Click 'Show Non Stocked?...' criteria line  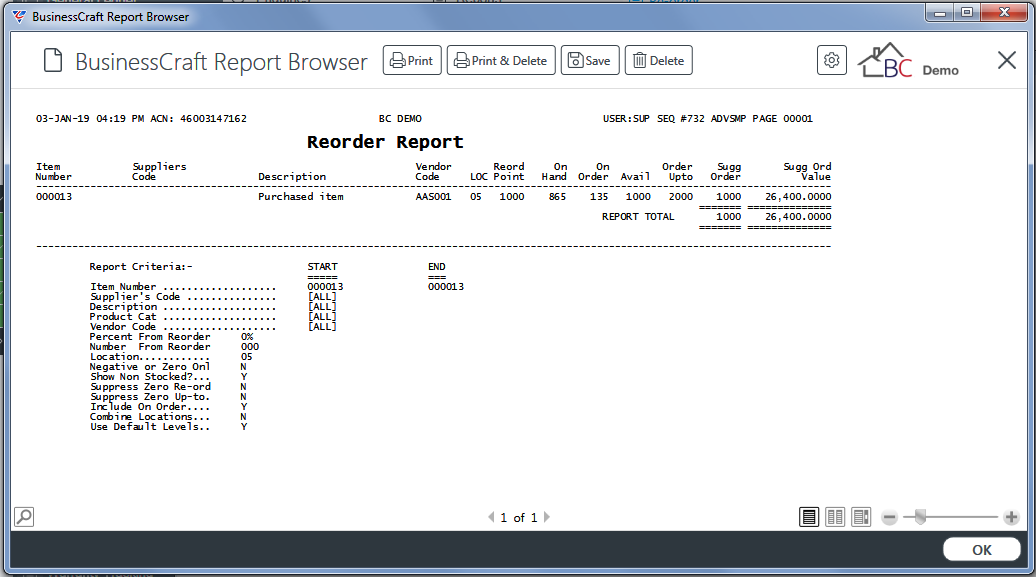click(x=168, y=377)
